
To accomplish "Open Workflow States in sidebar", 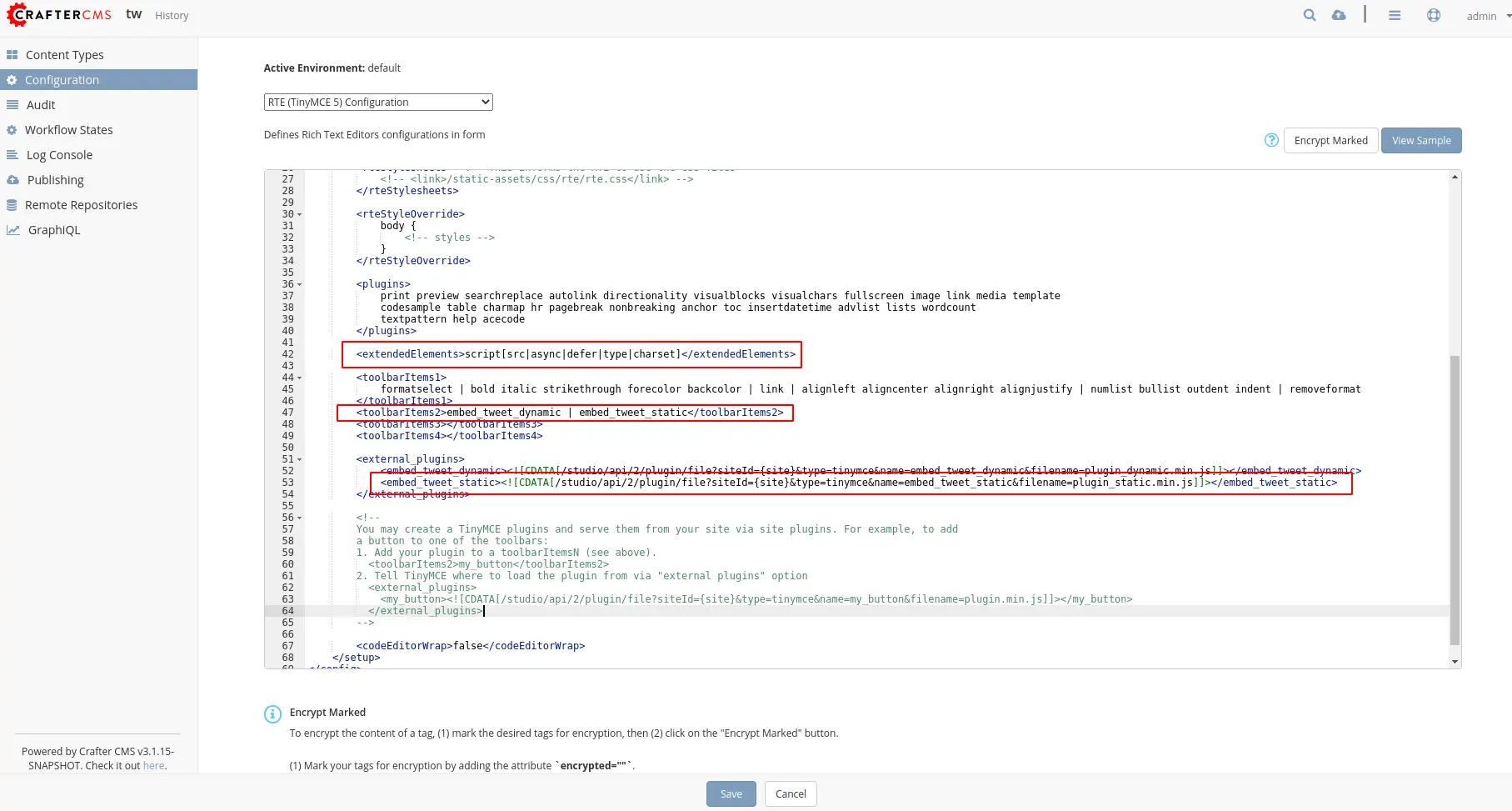I will [68, 130].
